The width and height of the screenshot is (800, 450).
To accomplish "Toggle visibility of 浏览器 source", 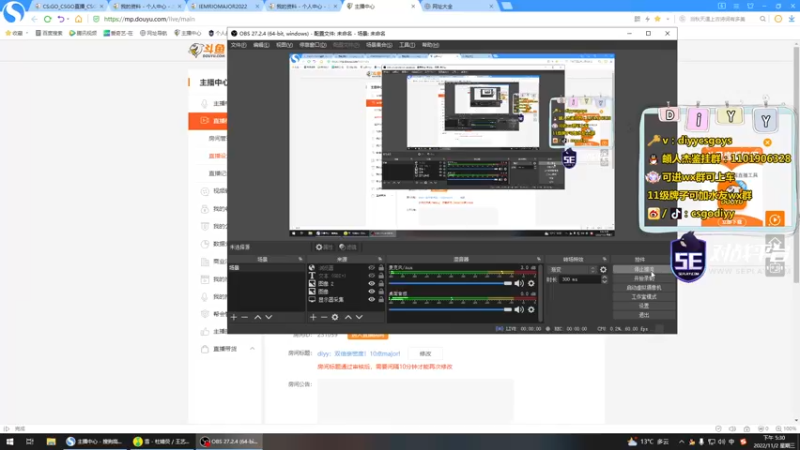I will 371,268.
